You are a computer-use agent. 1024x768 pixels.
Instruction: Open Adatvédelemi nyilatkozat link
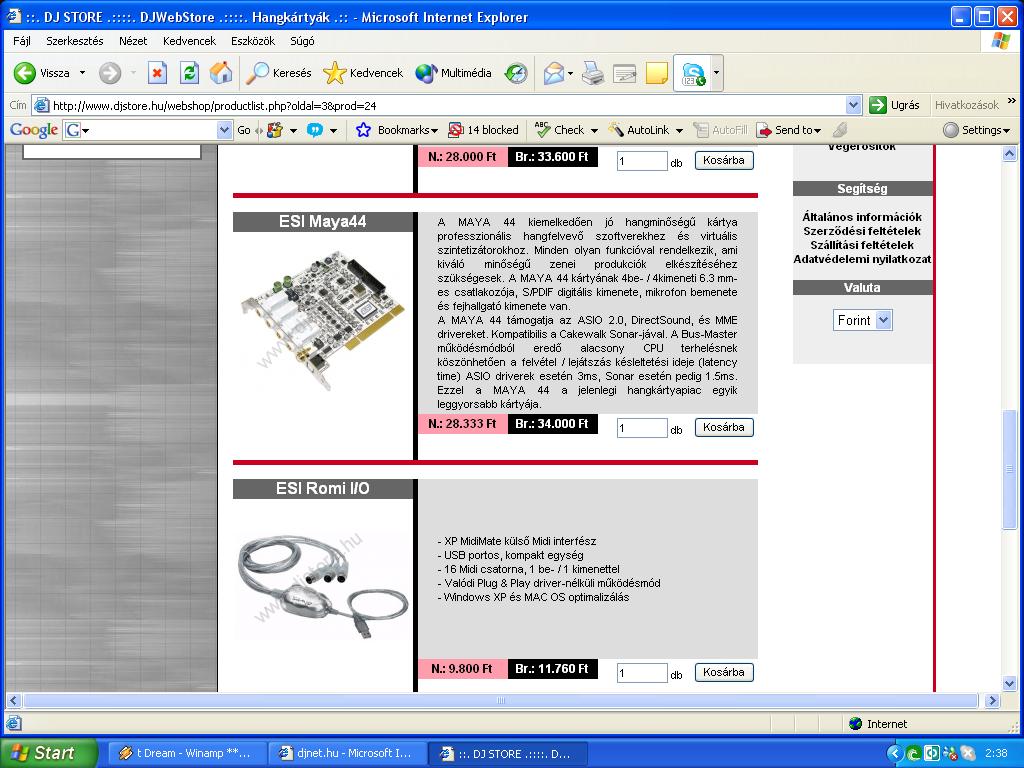pyautogui.click(x=862, y=259)
